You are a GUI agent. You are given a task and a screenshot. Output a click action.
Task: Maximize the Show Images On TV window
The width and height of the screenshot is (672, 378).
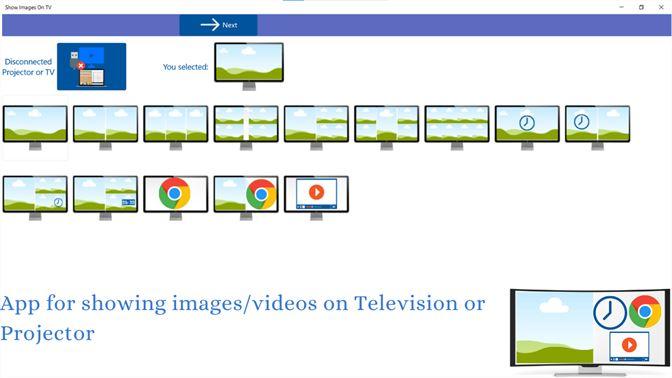click(641, 7)
